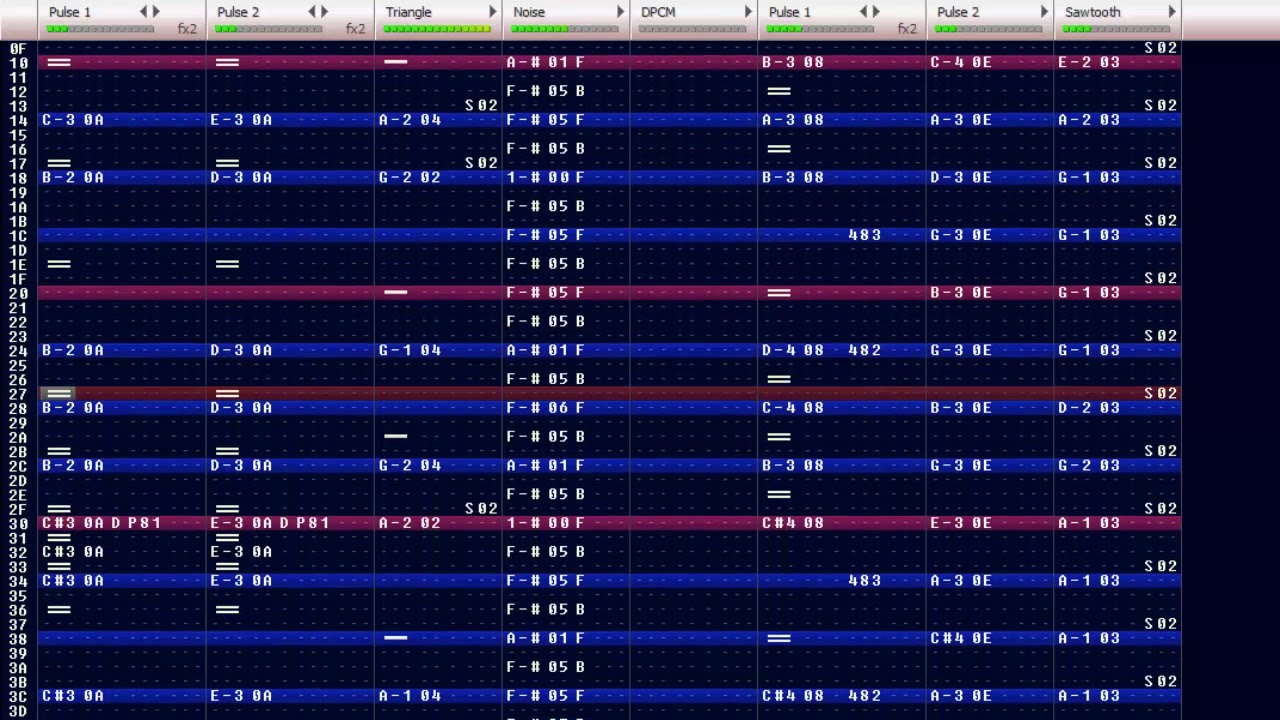Screen dimensions: 1280x720
Task: Select Sawtooth note E-2 03 in row 10
Action: point(1089,62)
